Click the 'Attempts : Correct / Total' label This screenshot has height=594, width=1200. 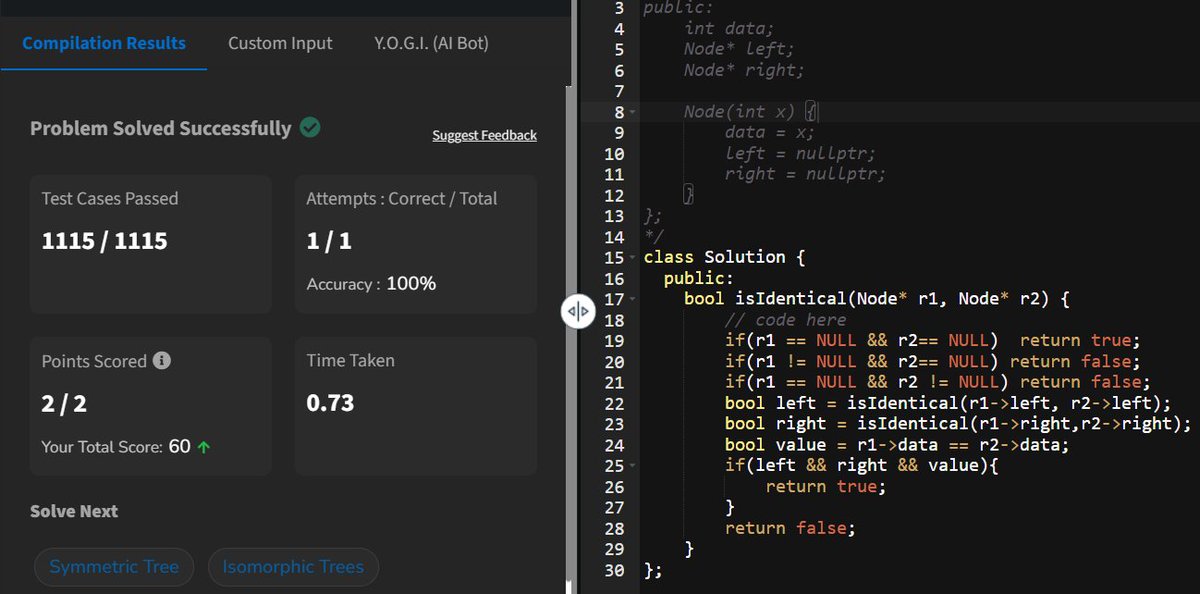[x=401, y=199]
